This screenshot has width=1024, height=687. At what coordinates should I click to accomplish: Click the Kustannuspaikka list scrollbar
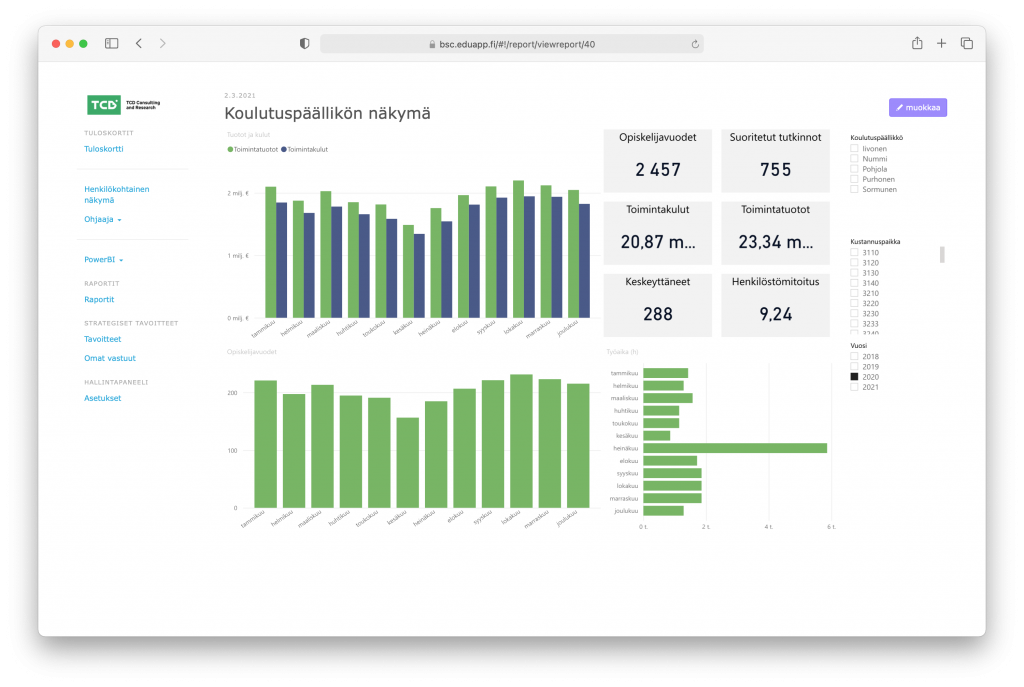(942, 255)
